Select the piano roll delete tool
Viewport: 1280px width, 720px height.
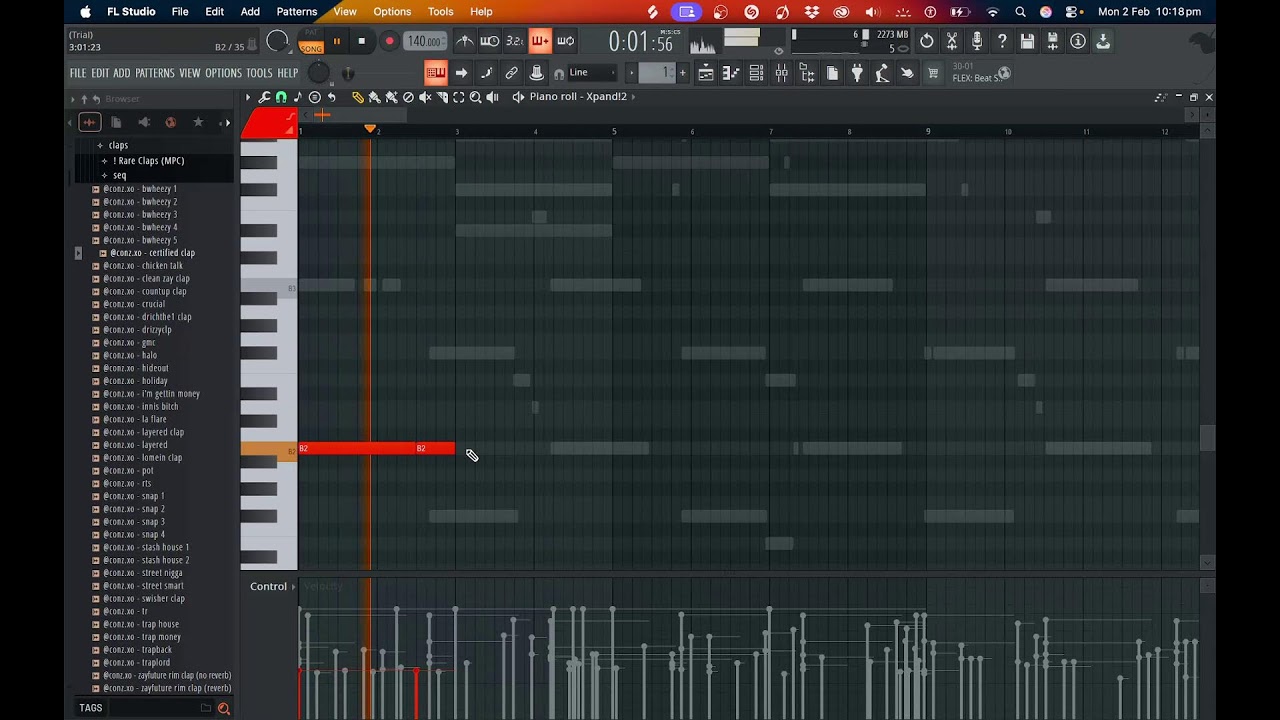408,97
